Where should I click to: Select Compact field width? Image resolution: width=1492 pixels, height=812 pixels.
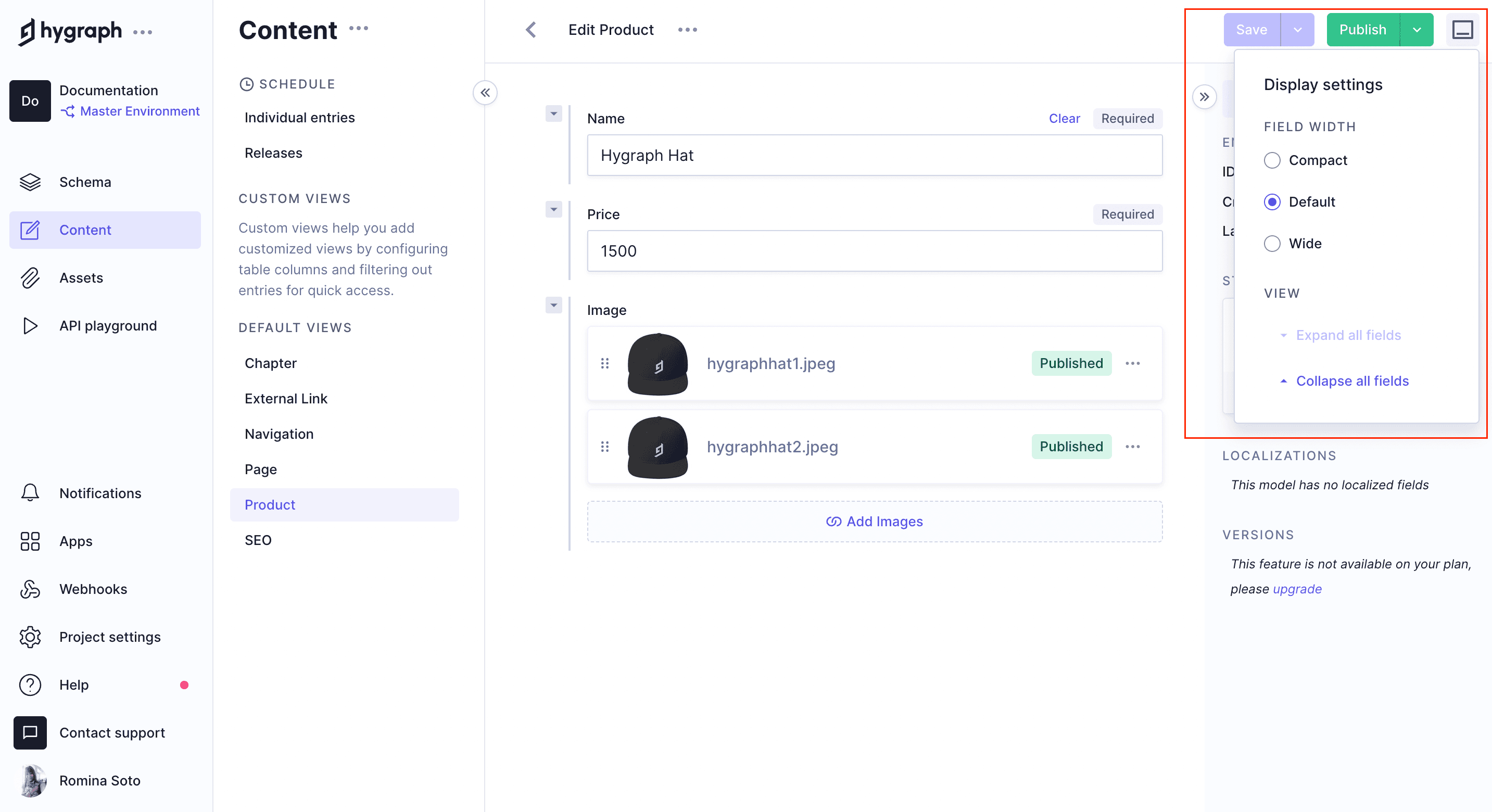1272,160
